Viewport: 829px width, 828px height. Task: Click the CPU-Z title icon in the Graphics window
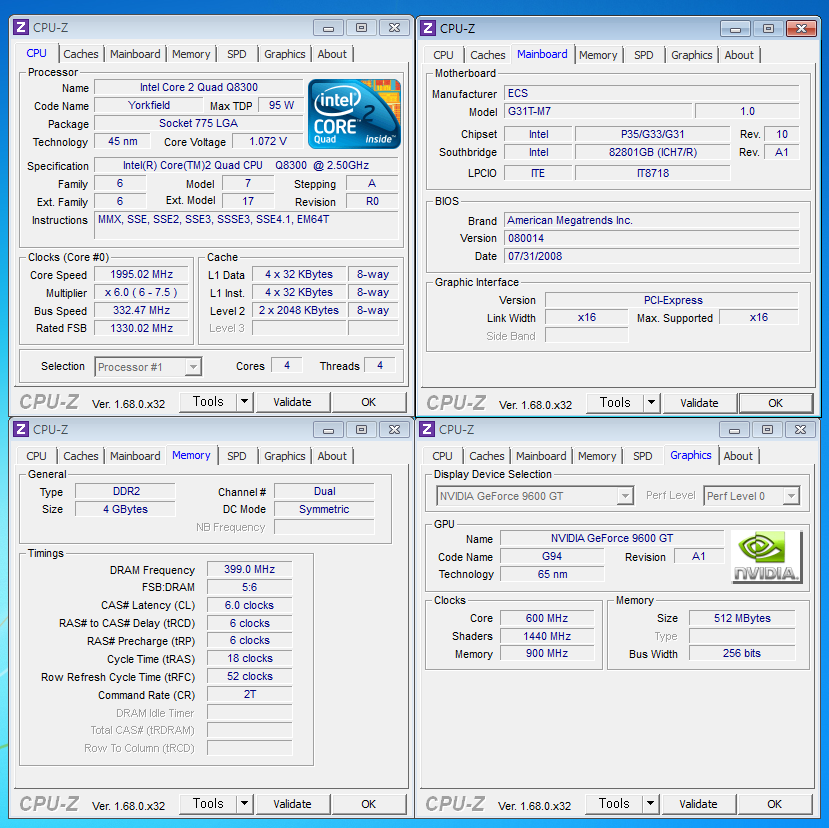click(x=427, y=429)
